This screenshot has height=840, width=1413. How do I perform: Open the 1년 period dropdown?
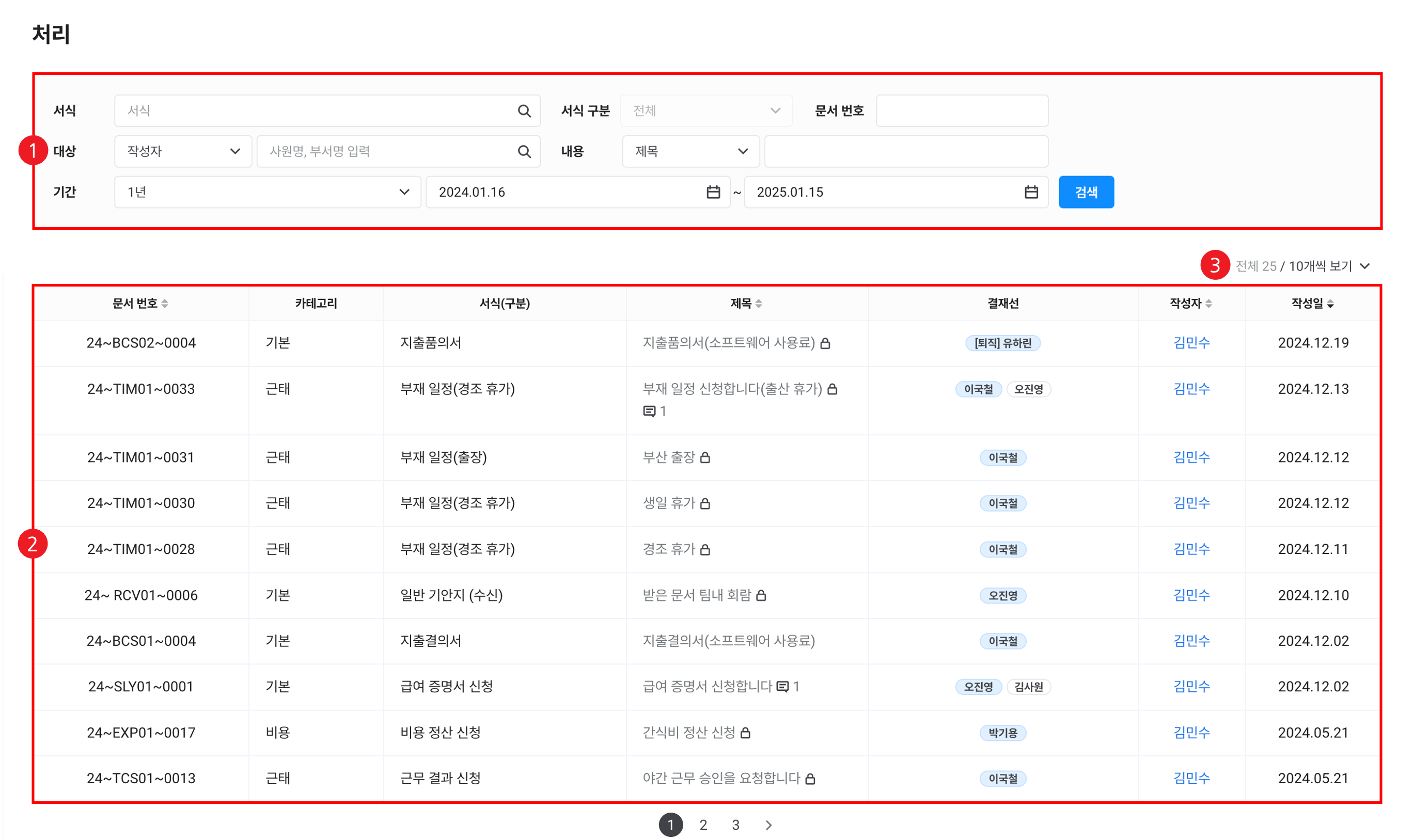click(x=267, y=193)
